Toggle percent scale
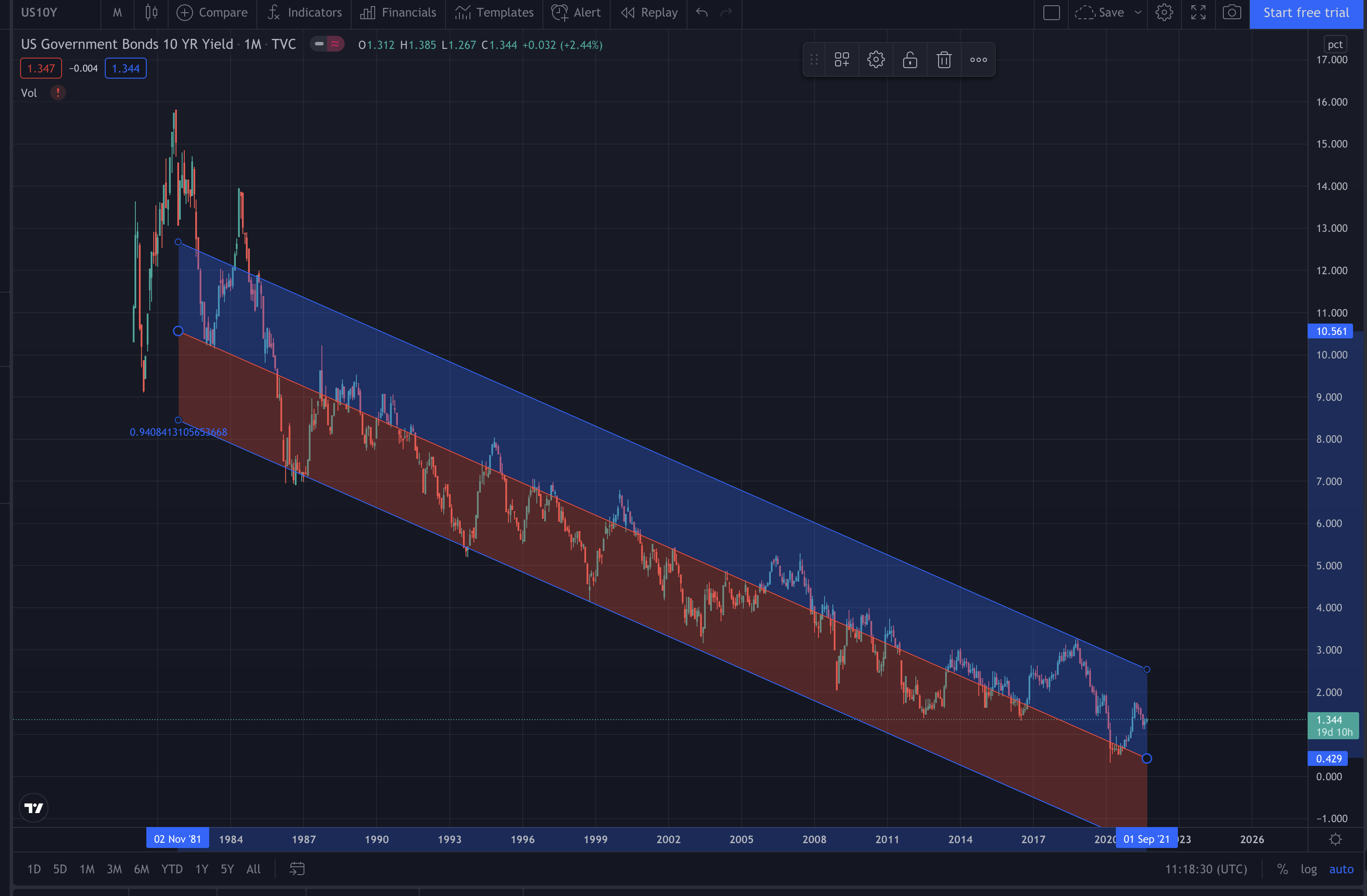The image size is (1367, 896). pyautogui.click(x=1282, y=869)
